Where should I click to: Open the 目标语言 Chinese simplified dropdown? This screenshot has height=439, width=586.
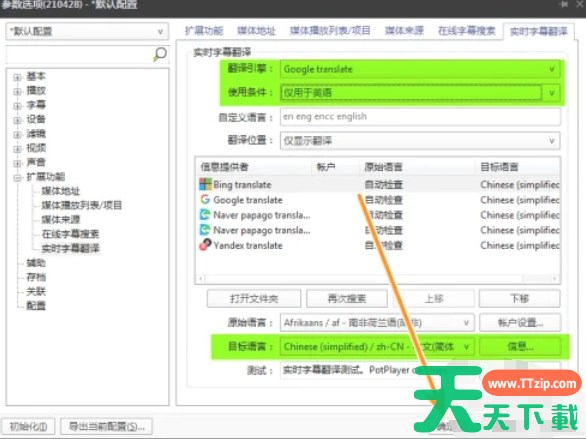[377, 347]
